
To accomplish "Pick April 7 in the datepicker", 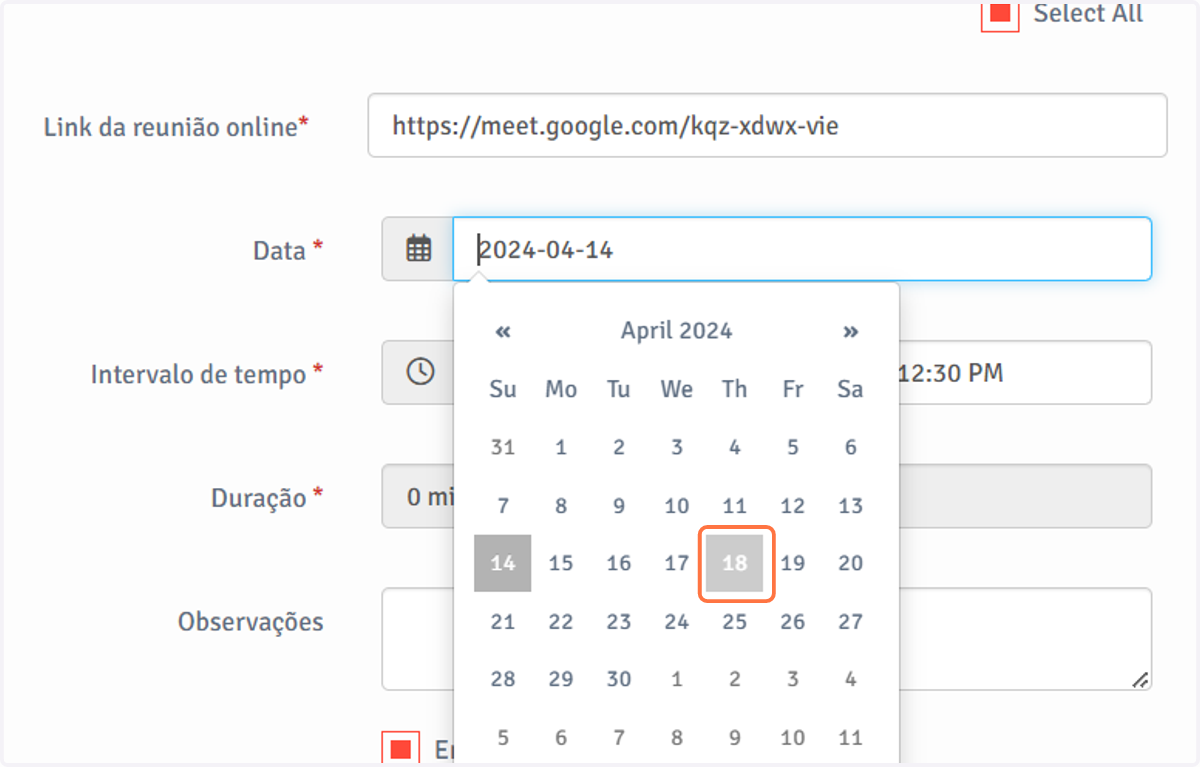I will tap(503, 505).
